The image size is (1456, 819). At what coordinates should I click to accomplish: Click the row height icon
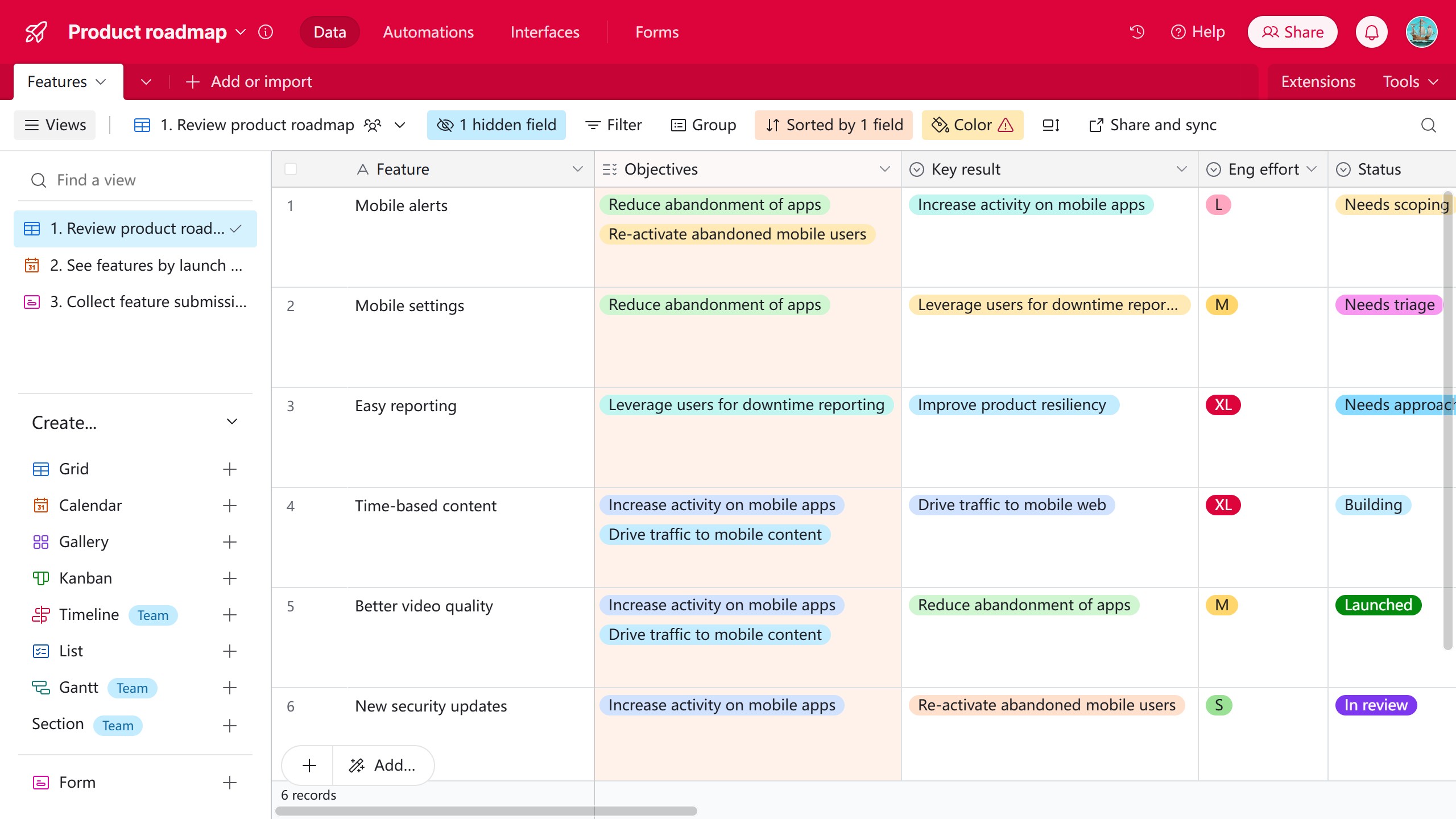[1050, 125]
